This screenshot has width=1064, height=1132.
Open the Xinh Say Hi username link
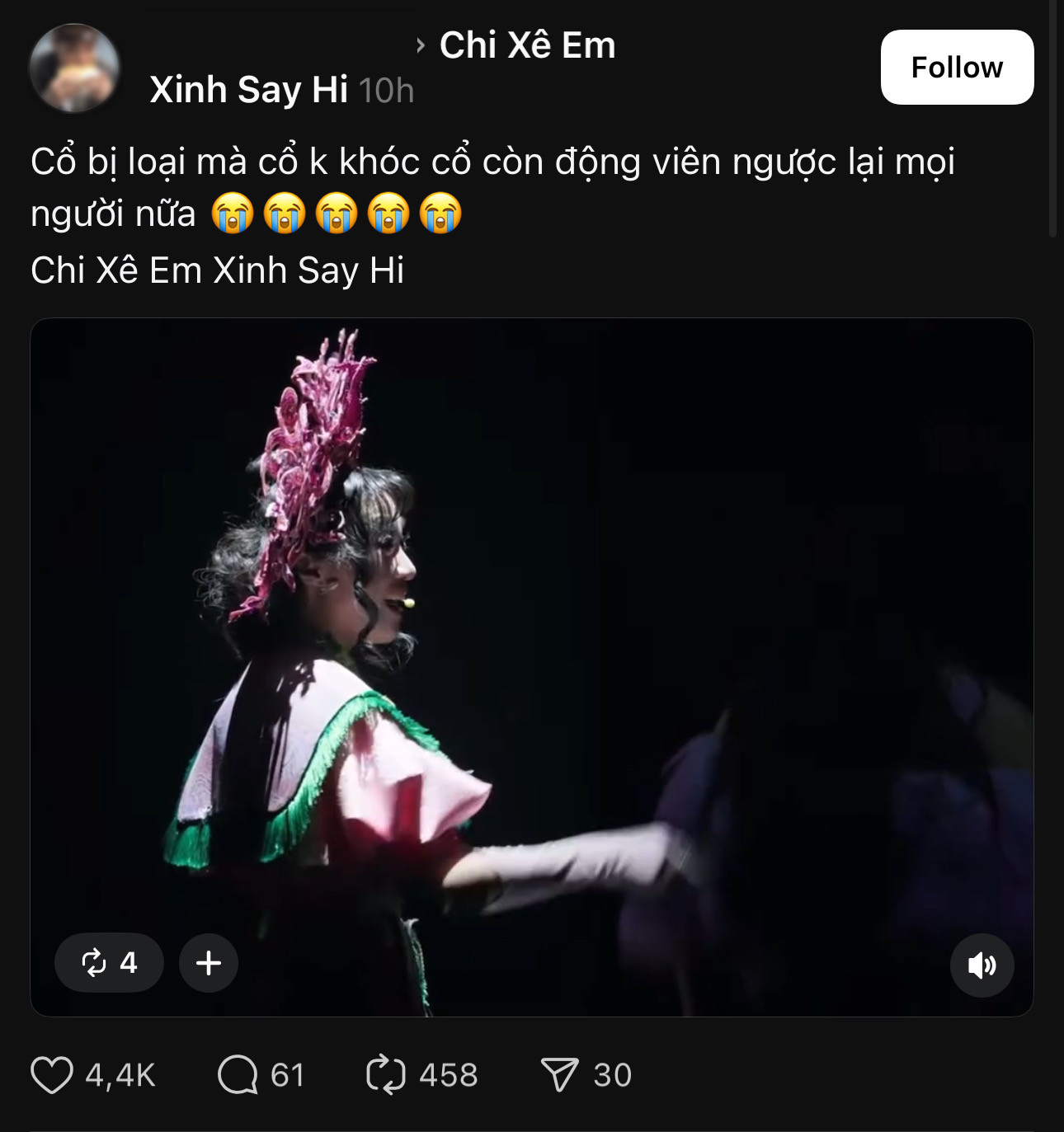248,90
